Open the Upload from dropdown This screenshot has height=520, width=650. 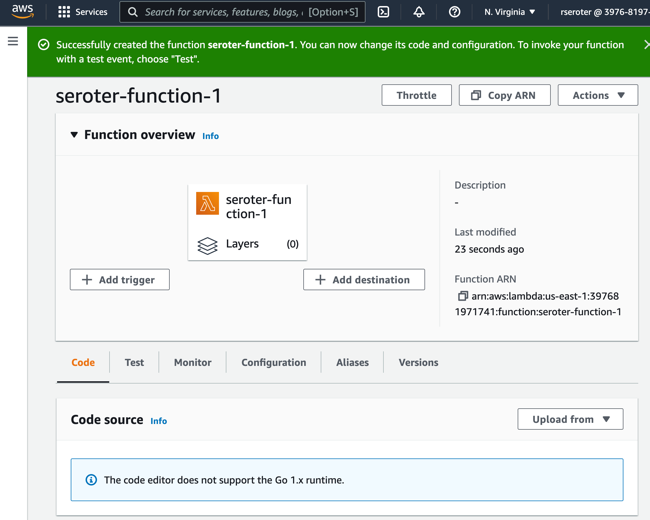point(570,420)
